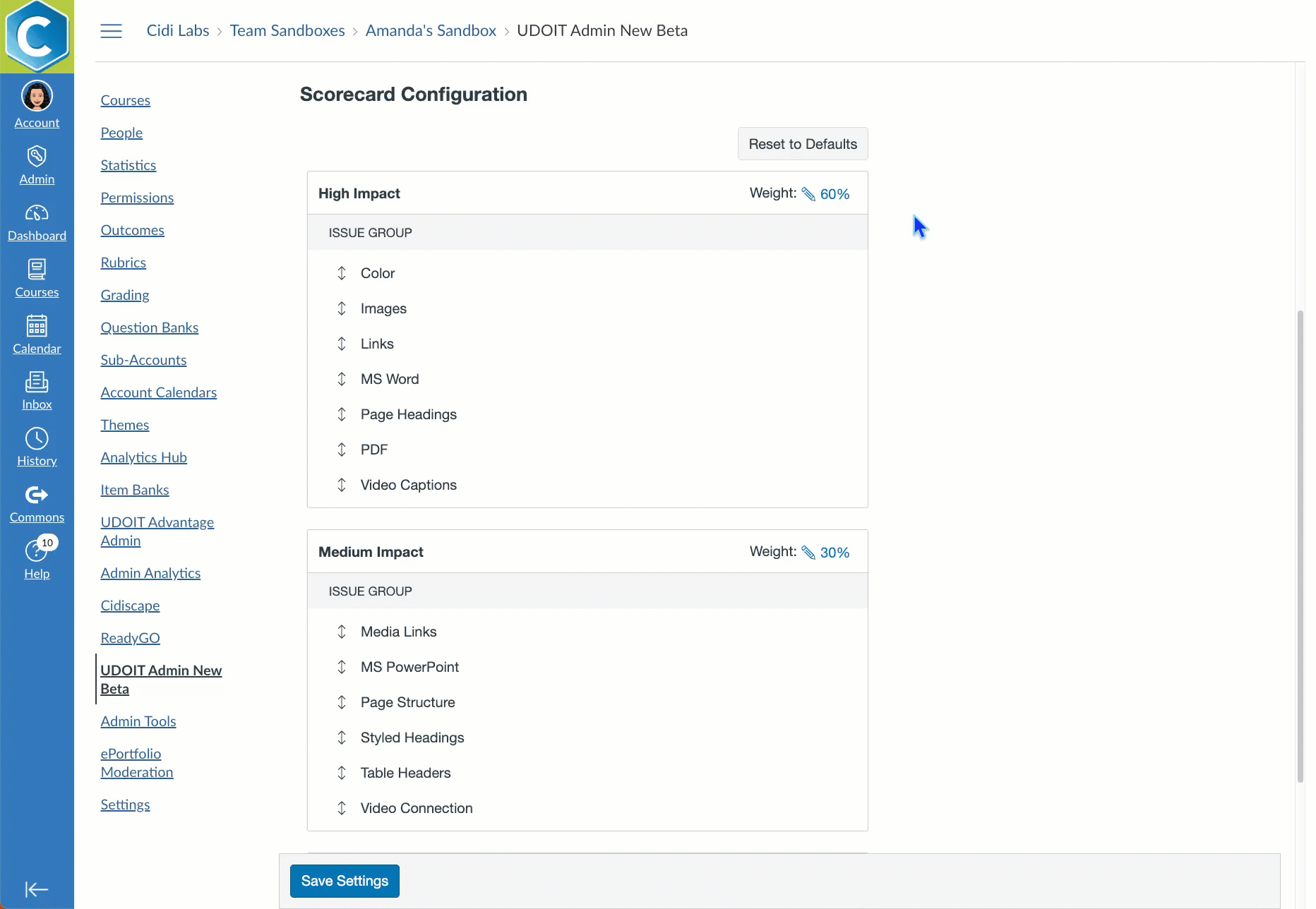Viewport: 1316px width, 909px height.
Task: Open UDOIT Advantage Admin menu item
Action: point(157,531)
